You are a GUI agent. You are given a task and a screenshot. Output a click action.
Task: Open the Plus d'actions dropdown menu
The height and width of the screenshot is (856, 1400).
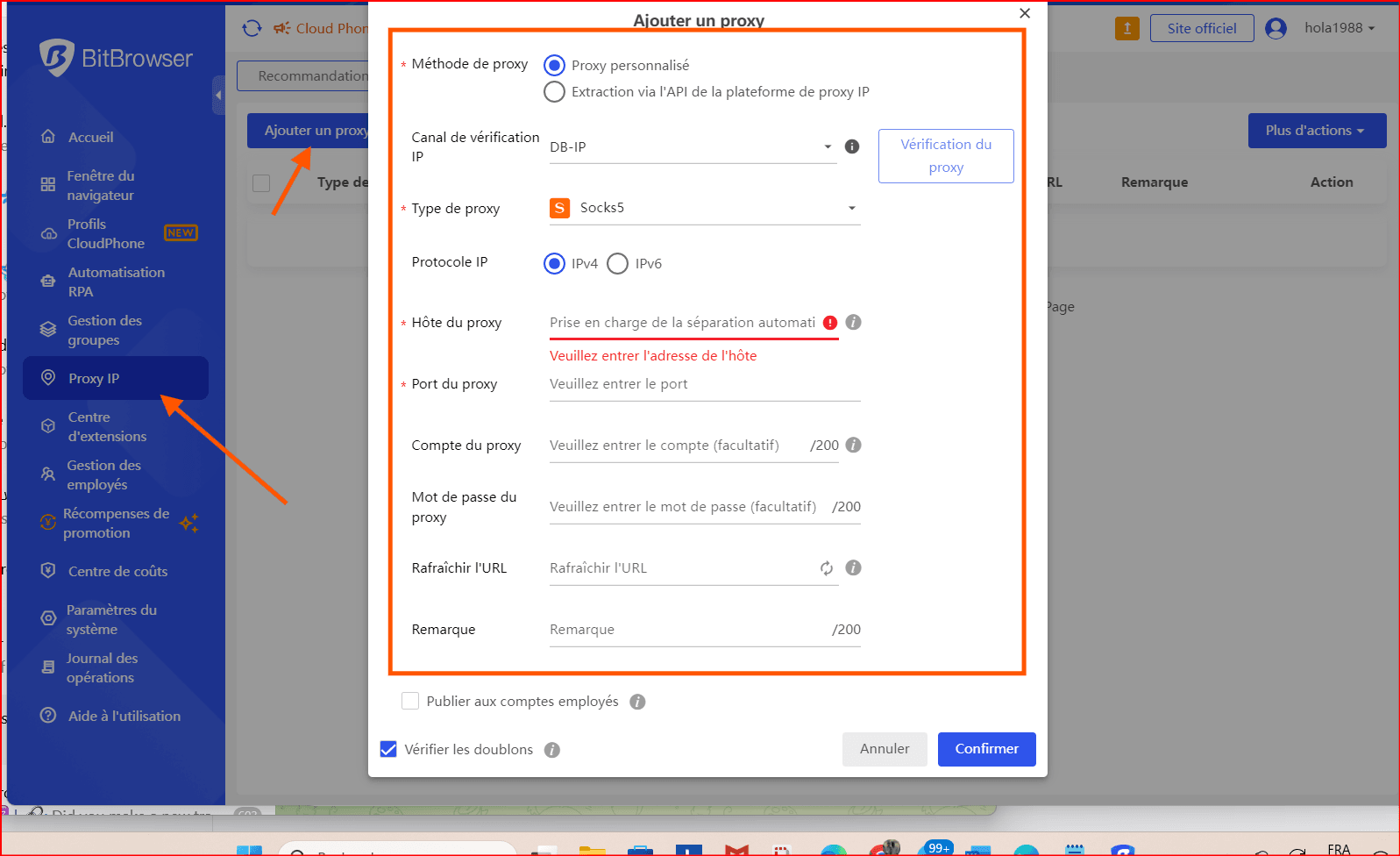(1316, 131)
